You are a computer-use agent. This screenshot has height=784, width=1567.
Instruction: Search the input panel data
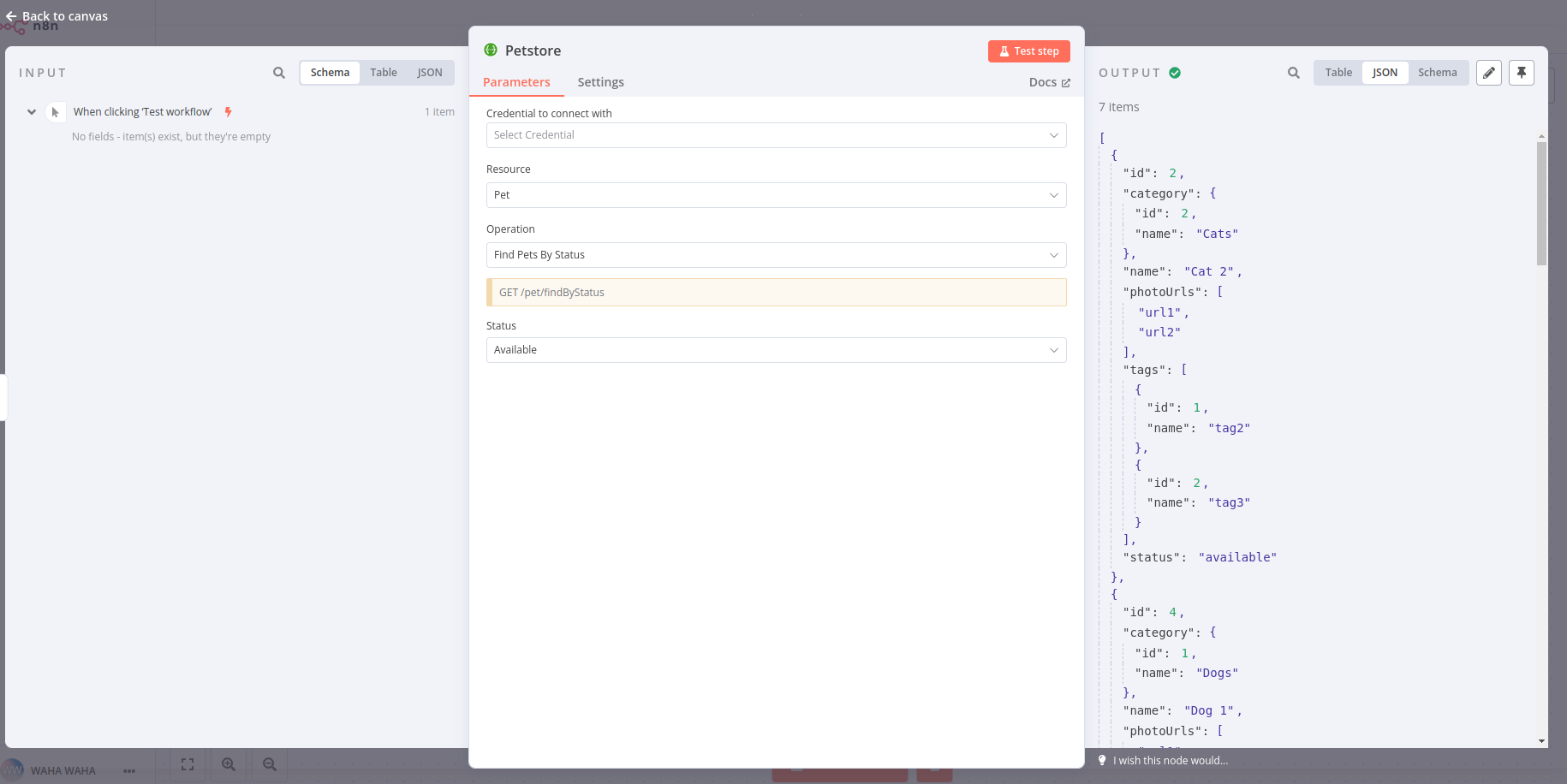[x=279, y=73]
